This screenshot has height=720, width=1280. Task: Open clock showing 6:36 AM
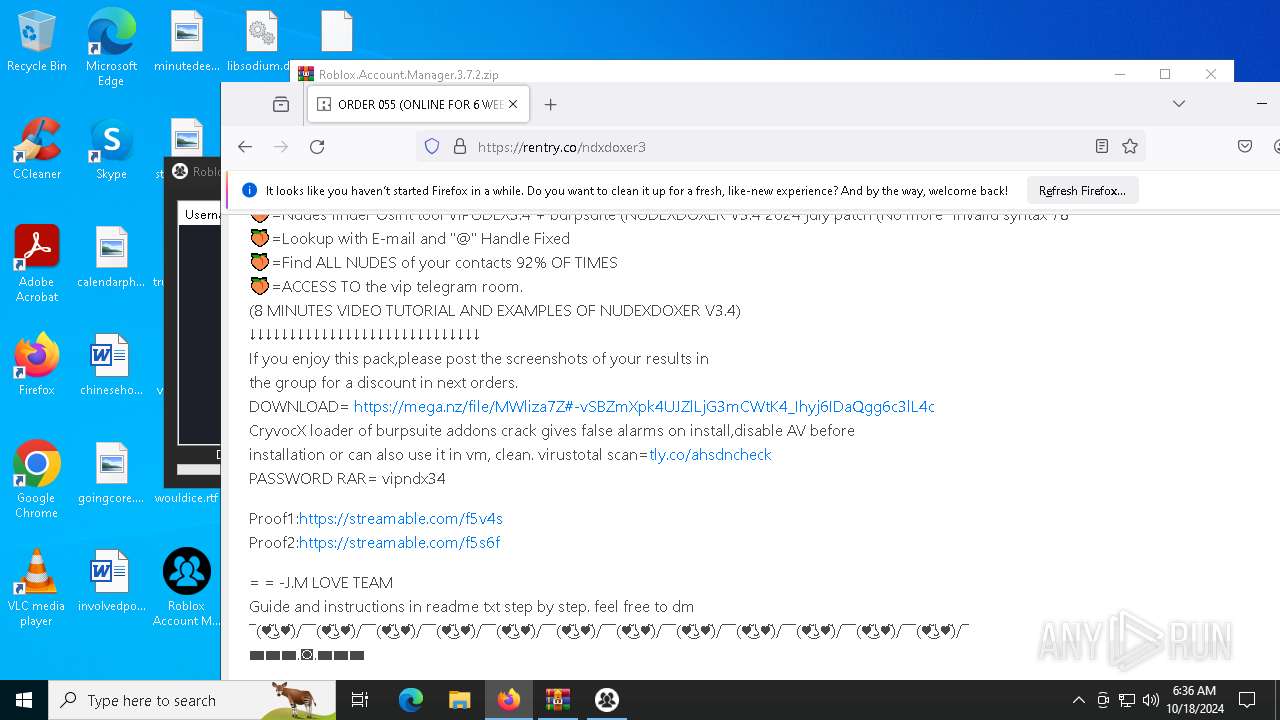point(1196,700)
